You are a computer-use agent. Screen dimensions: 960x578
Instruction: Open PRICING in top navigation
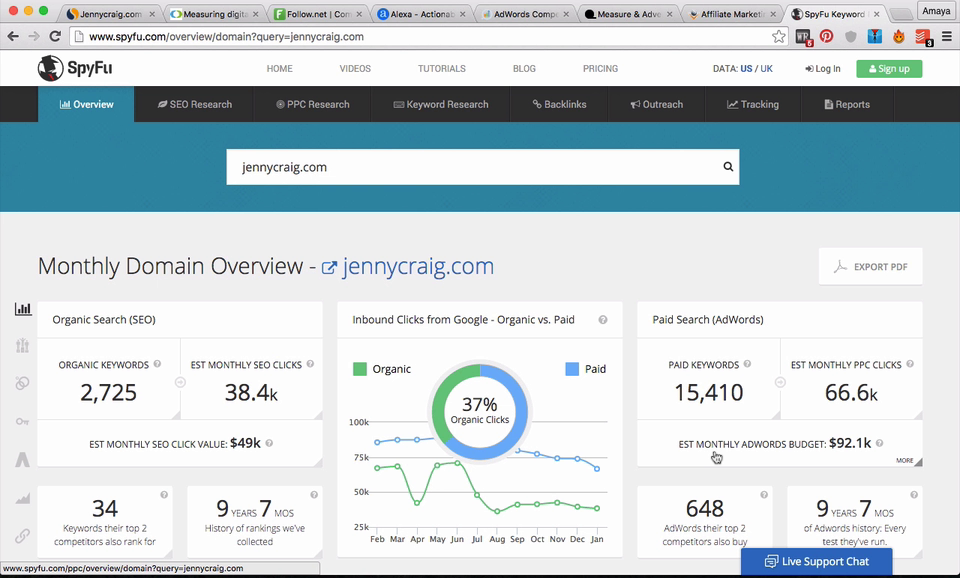tap(601, 69)
